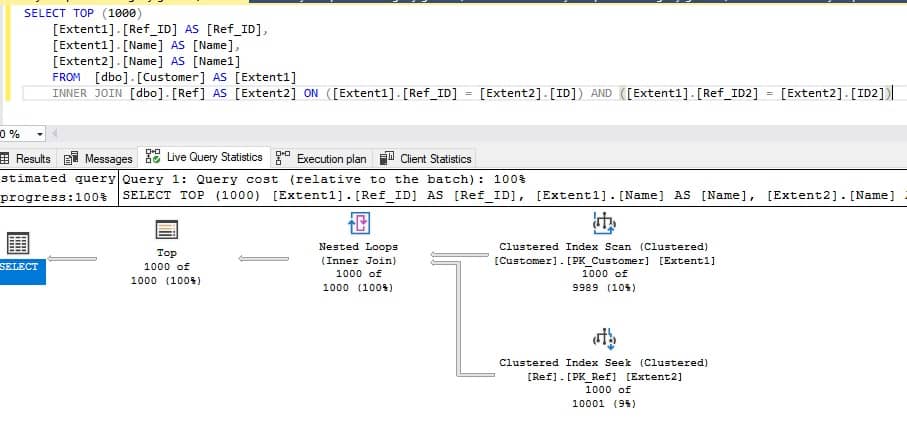Click the arrow between Top and SELECT

pyautogui.click(x=72, y=259)
